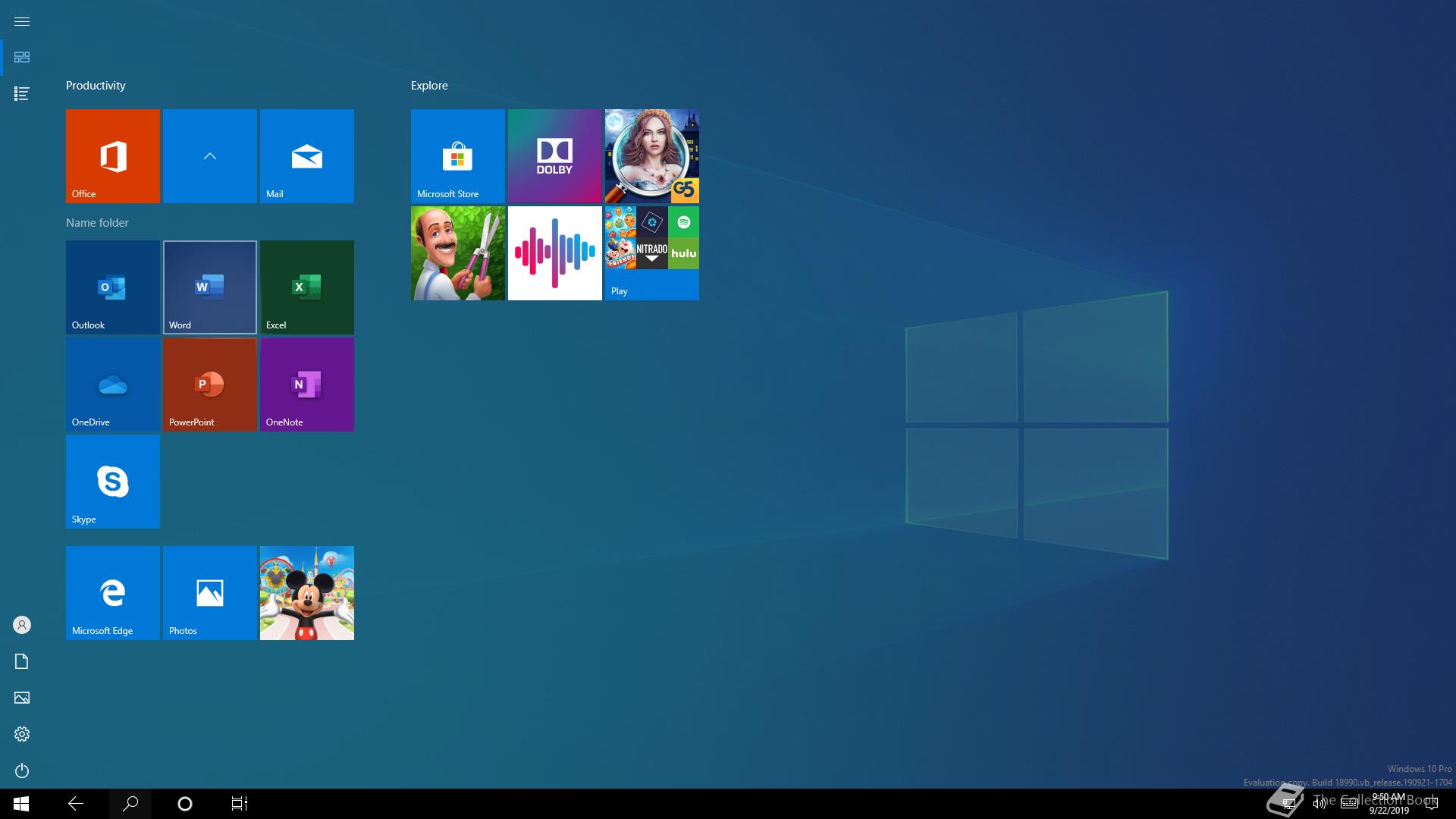Launch the Mail tile
The image size is (1456, 819).
[x=307, y=156]
